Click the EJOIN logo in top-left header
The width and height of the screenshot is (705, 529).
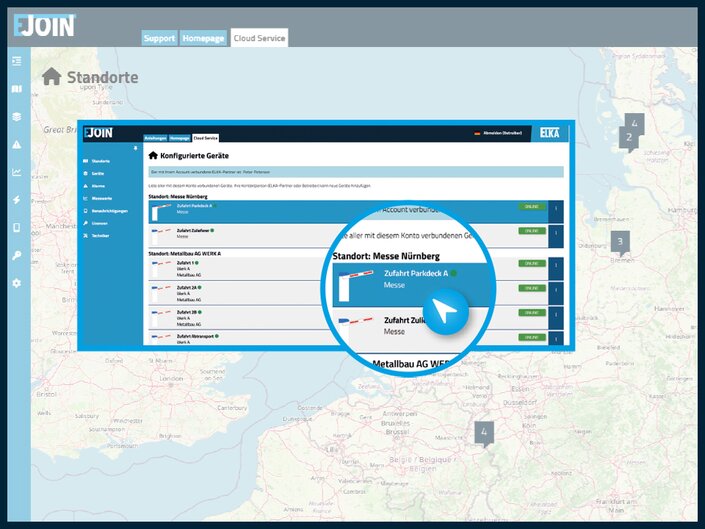point(44,25)
